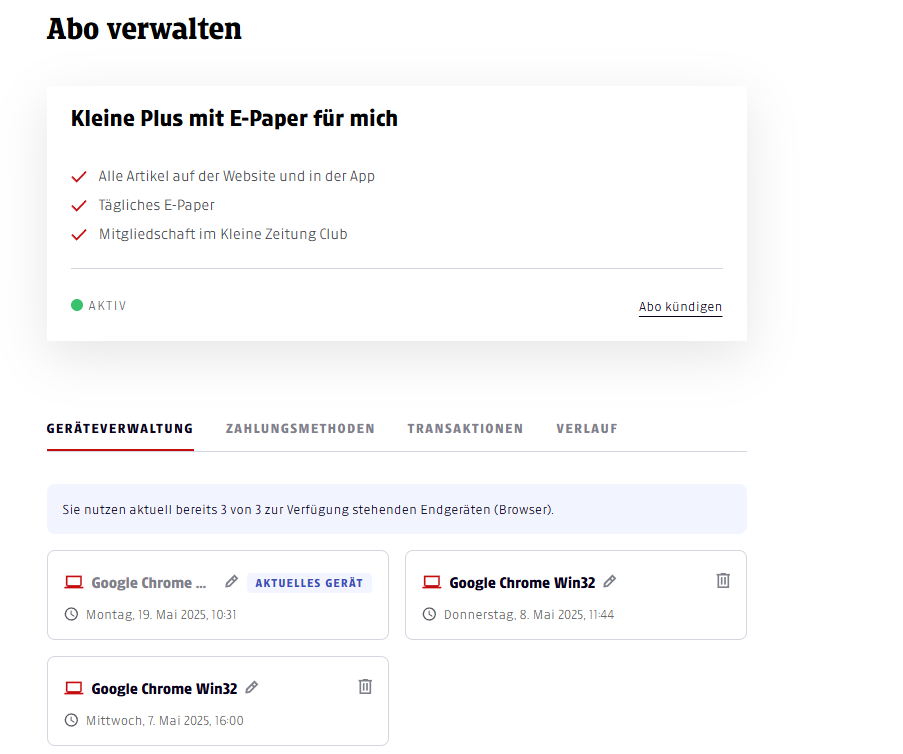Click the AKTUELLES GERÄT badge

[x=309, y=583]
